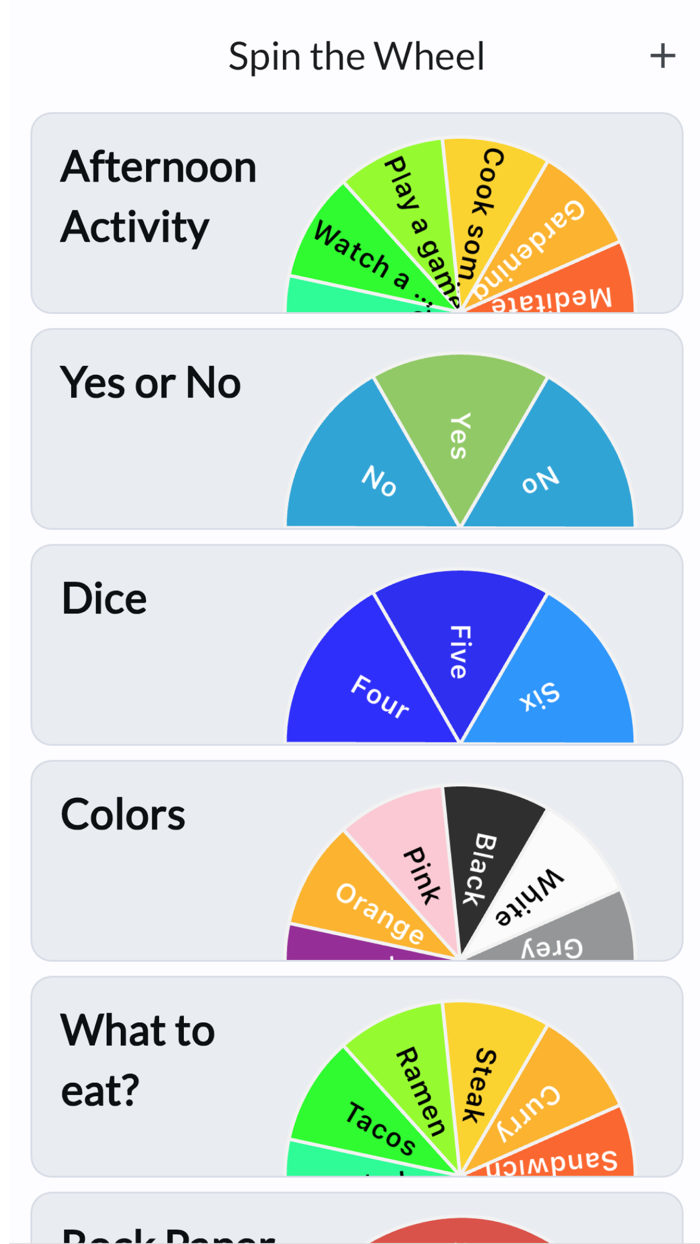Tap the plus icon to create a new wheel
This screenshot has height=1244, width=700.
pos(662,55)
